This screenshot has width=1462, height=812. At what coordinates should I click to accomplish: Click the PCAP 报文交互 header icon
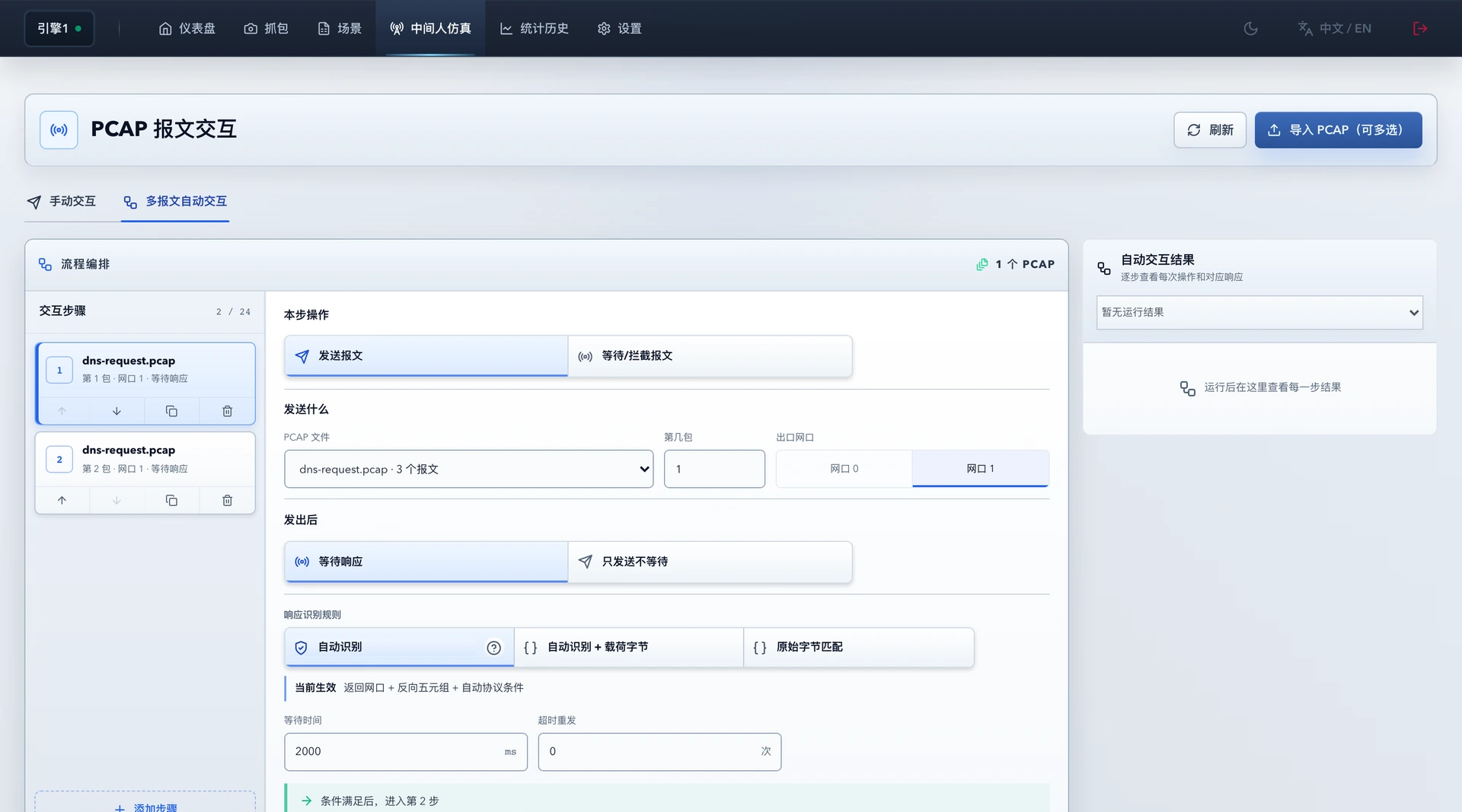click(x=59, y=130)
